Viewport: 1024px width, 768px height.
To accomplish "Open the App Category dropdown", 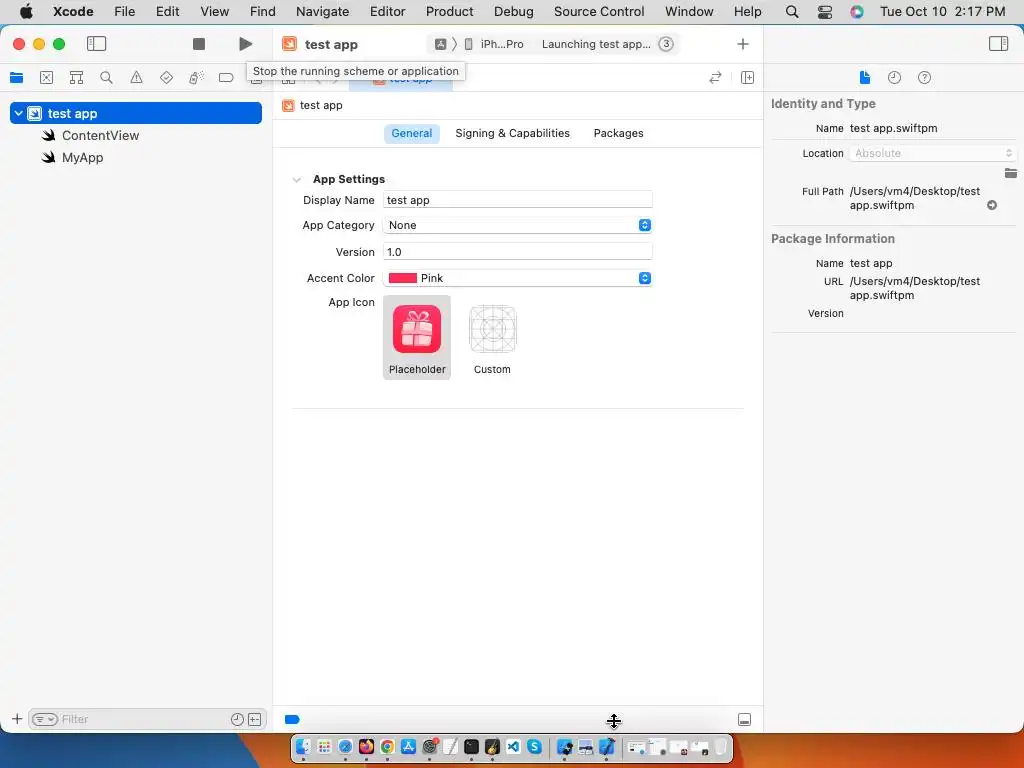I will pyautogui.click(x=518, y=225).
